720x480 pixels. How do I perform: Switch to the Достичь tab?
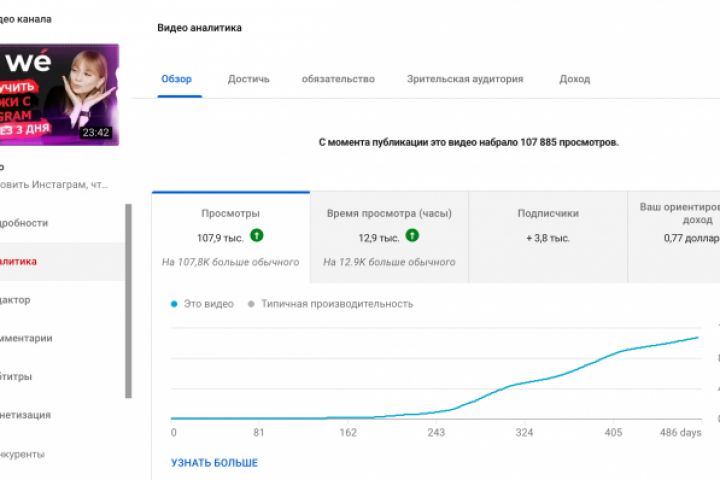click(x=249, y=79)
